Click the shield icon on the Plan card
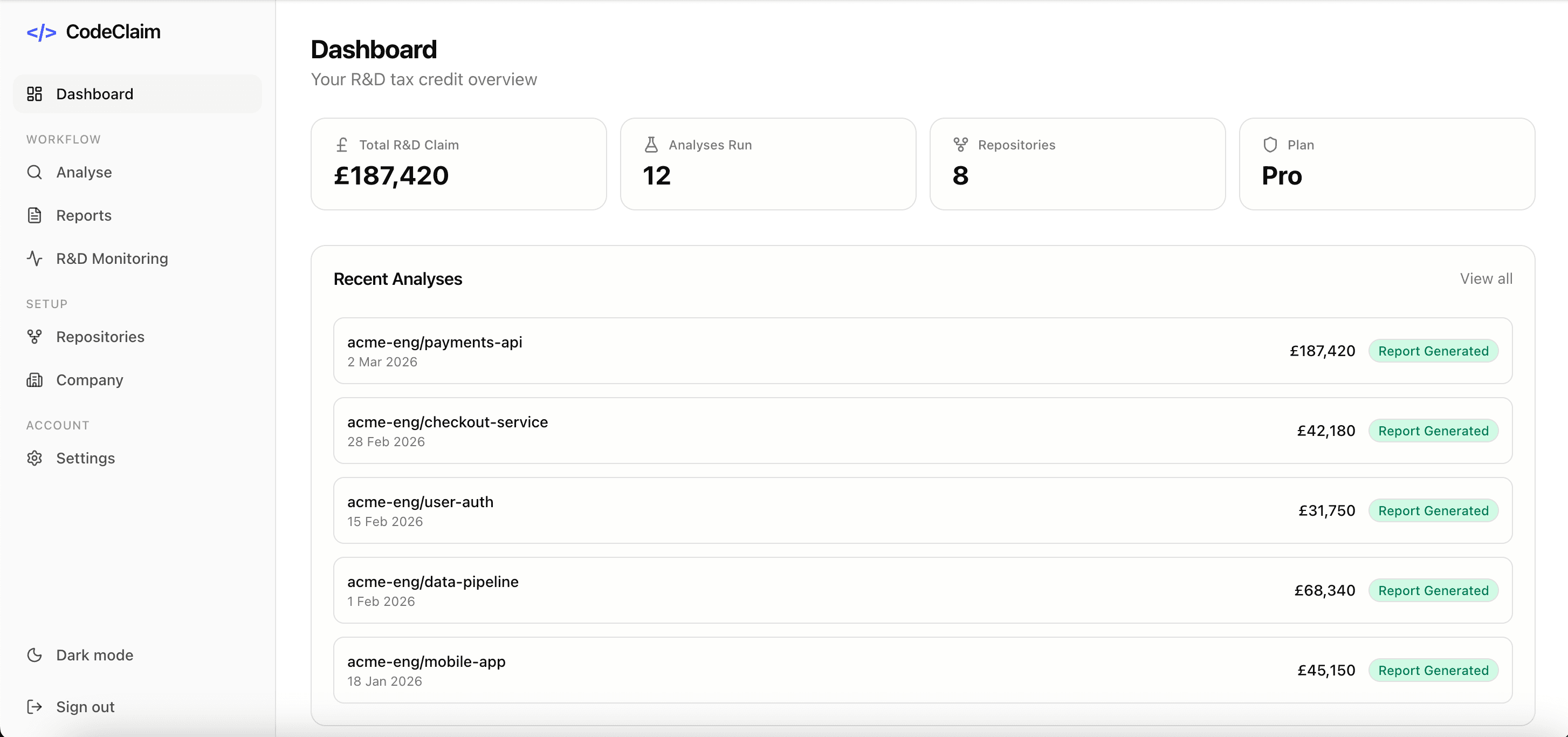 (x=1270, y=145)
